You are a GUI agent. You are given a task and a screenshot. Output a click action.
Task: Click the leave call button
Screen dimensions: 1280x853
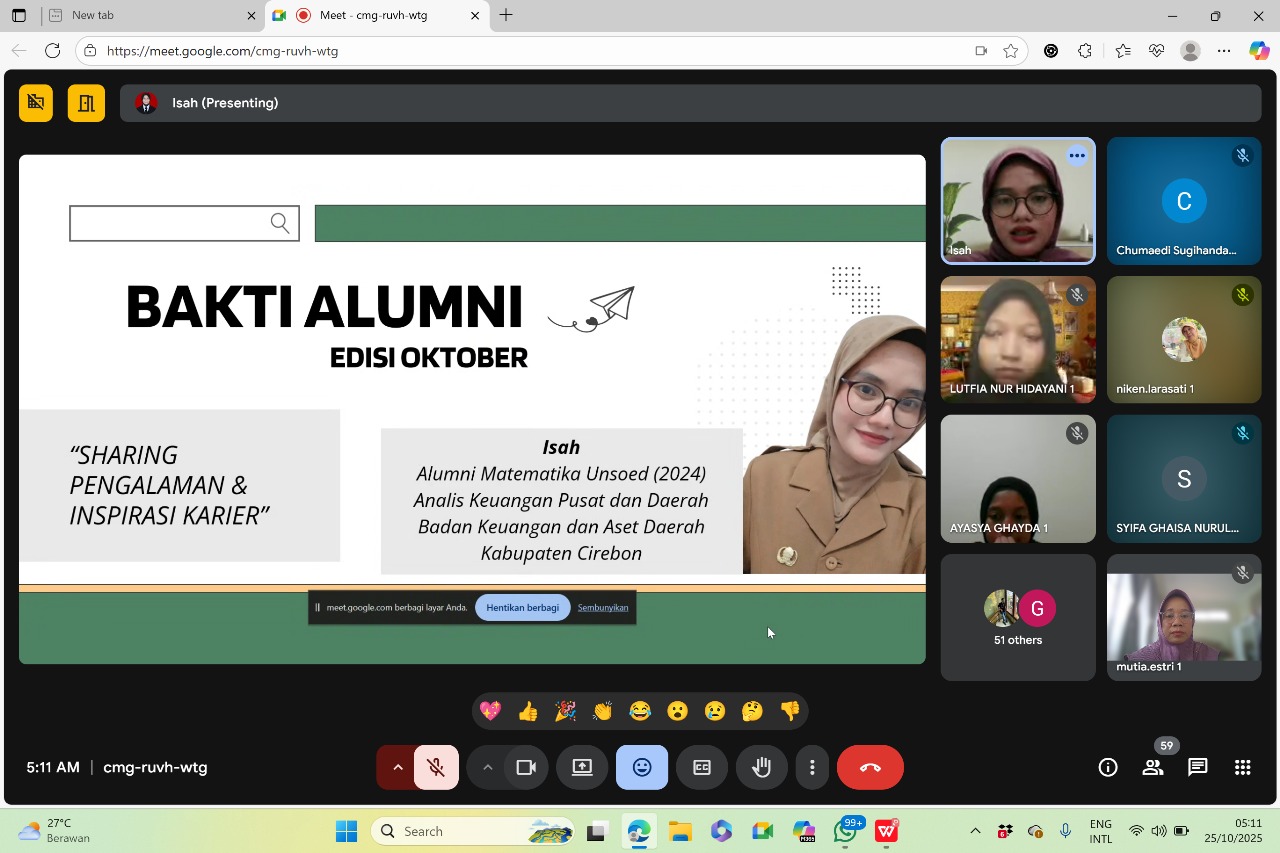pyautogui.click(x=870, y=768)
